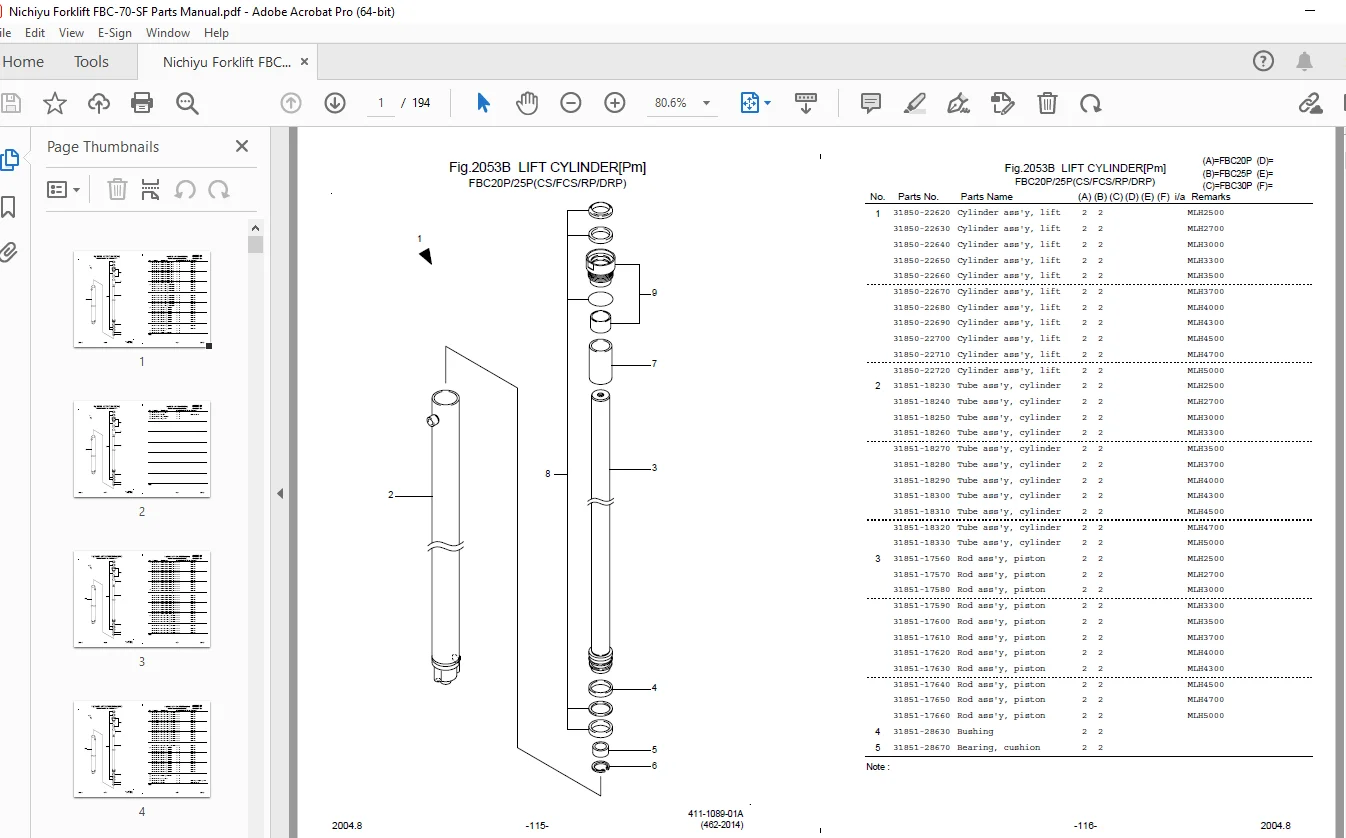Zoom in with the plus circle

tap(615, 103)
